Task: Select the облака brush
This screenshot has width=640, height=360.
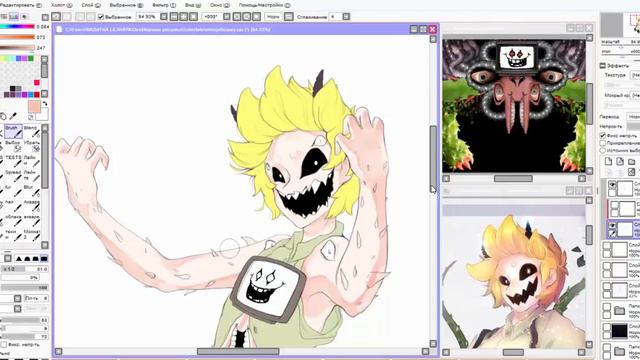Action: coord(13,220)
